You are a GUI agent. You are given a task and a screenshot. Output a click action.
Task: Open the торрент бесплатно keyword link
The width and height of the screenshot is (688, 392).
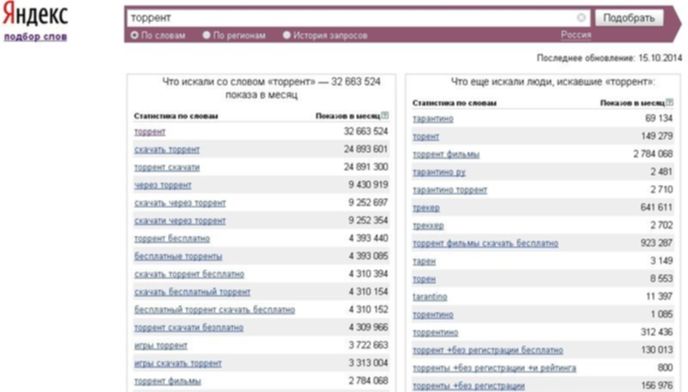172,238
